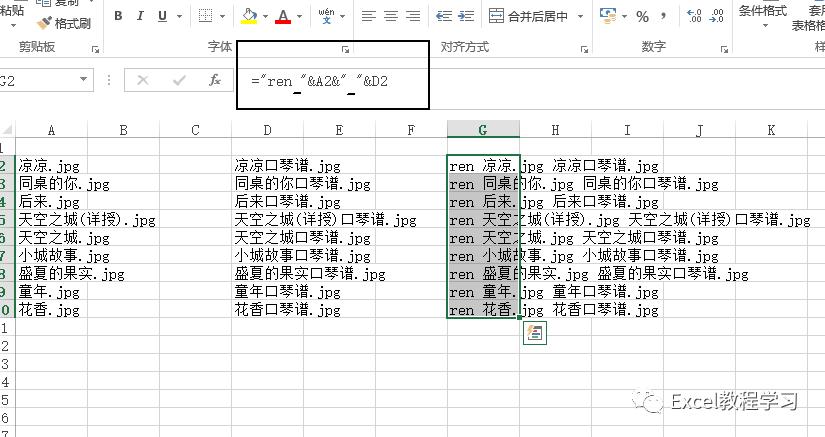
Task: Cancel formula entry X button
Action: (143, 80)
